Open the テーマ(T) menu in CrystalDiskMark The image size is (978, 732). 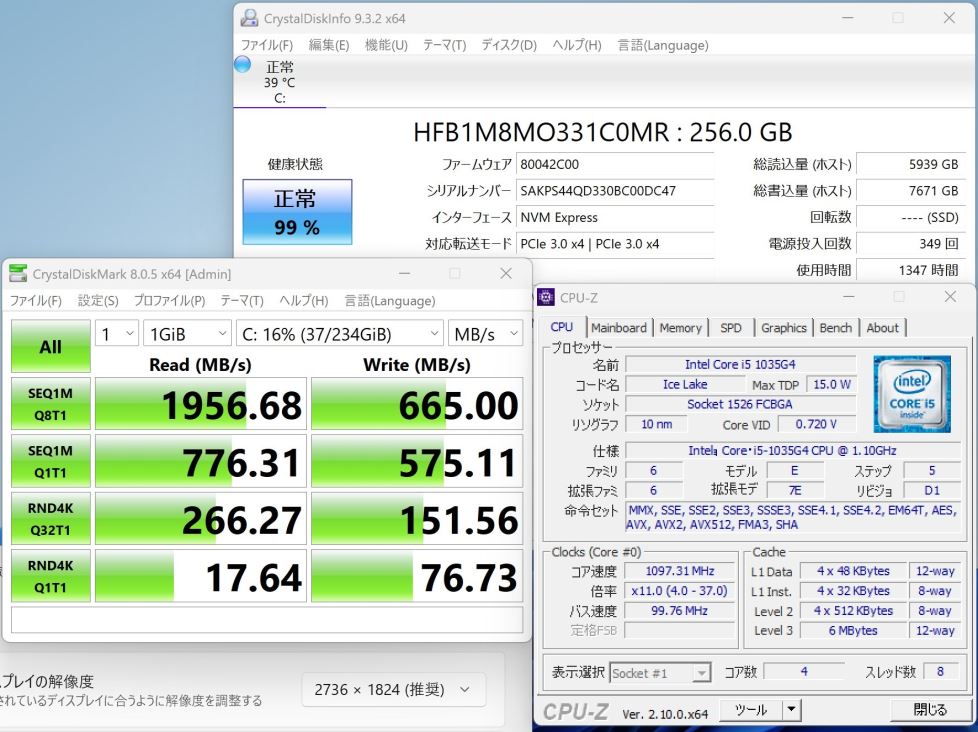242,301
